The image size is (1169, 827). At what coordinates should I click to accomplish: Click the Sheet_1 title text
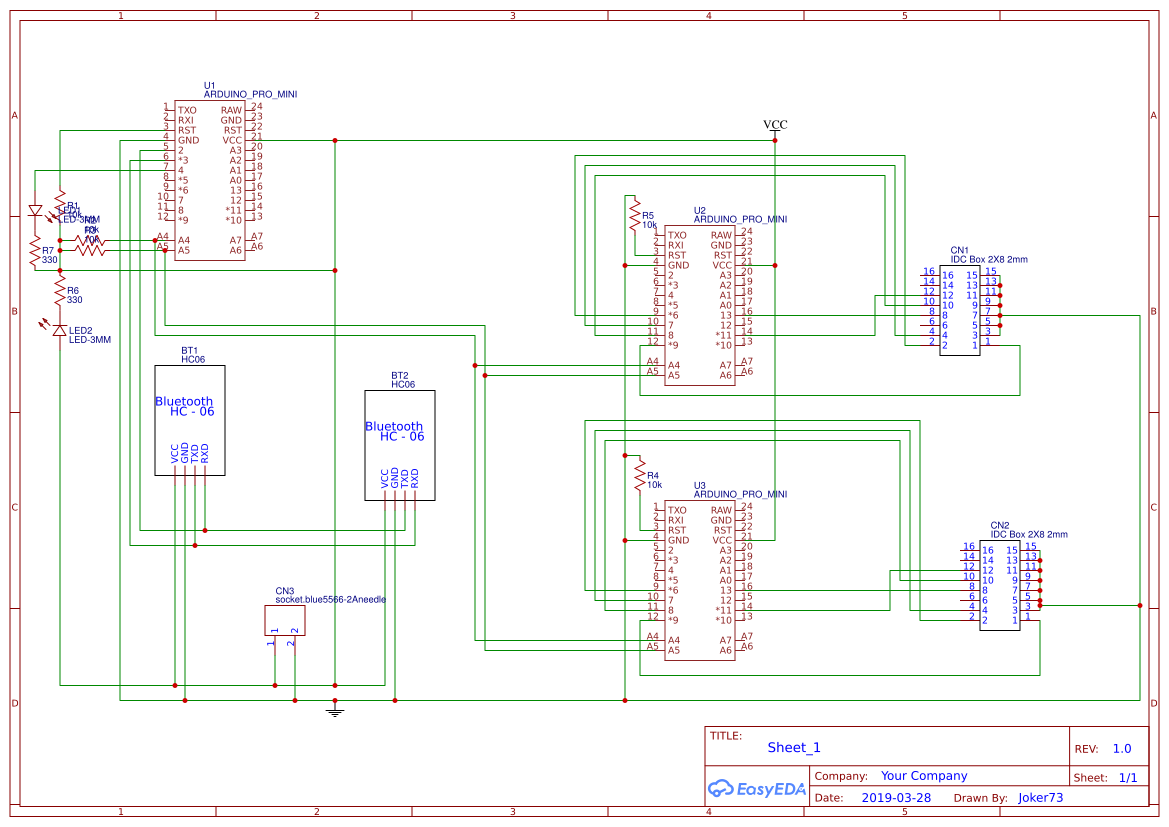coord(794,747)
